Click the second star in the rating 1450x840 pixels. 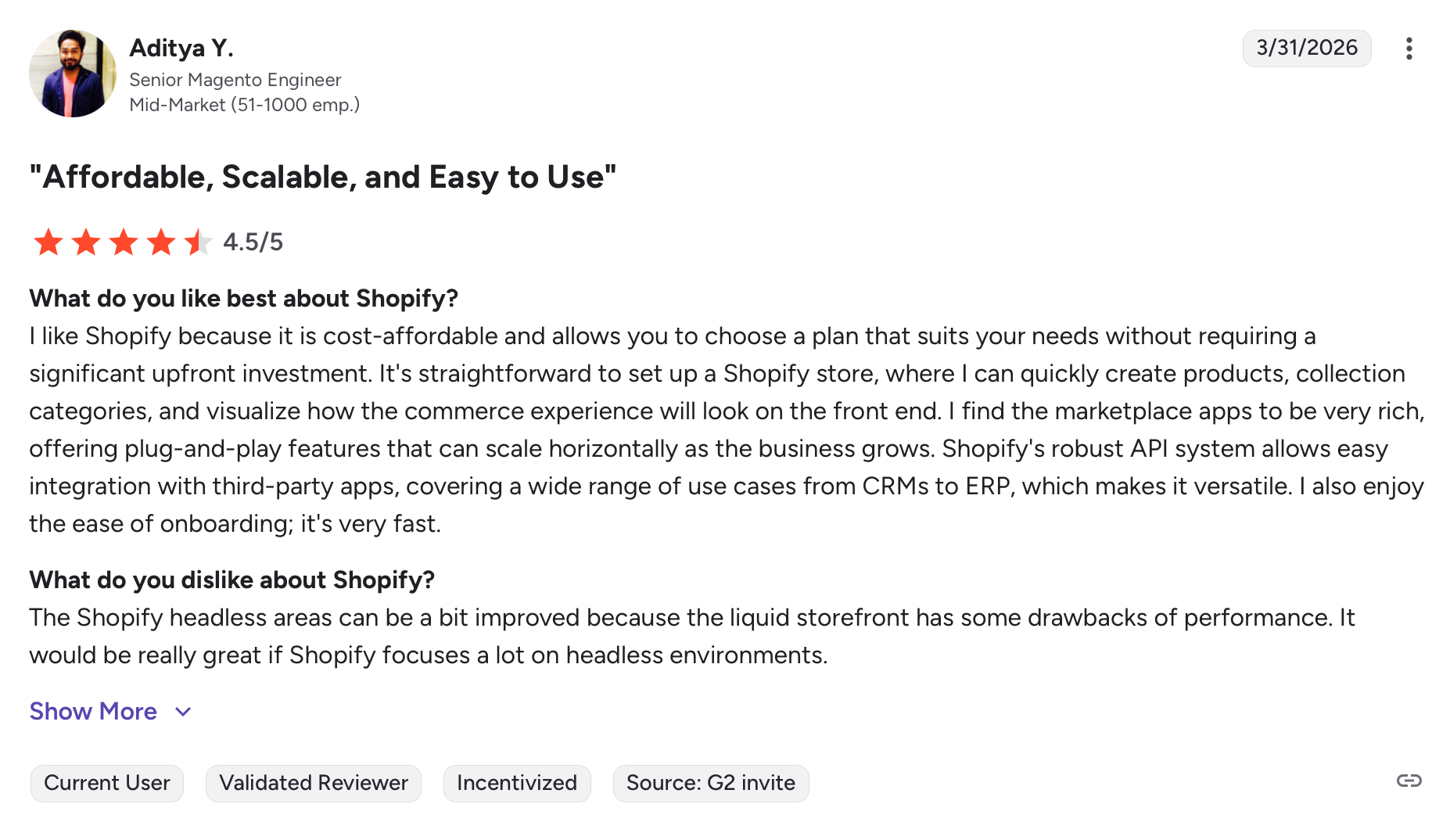[x=86, y=242]
